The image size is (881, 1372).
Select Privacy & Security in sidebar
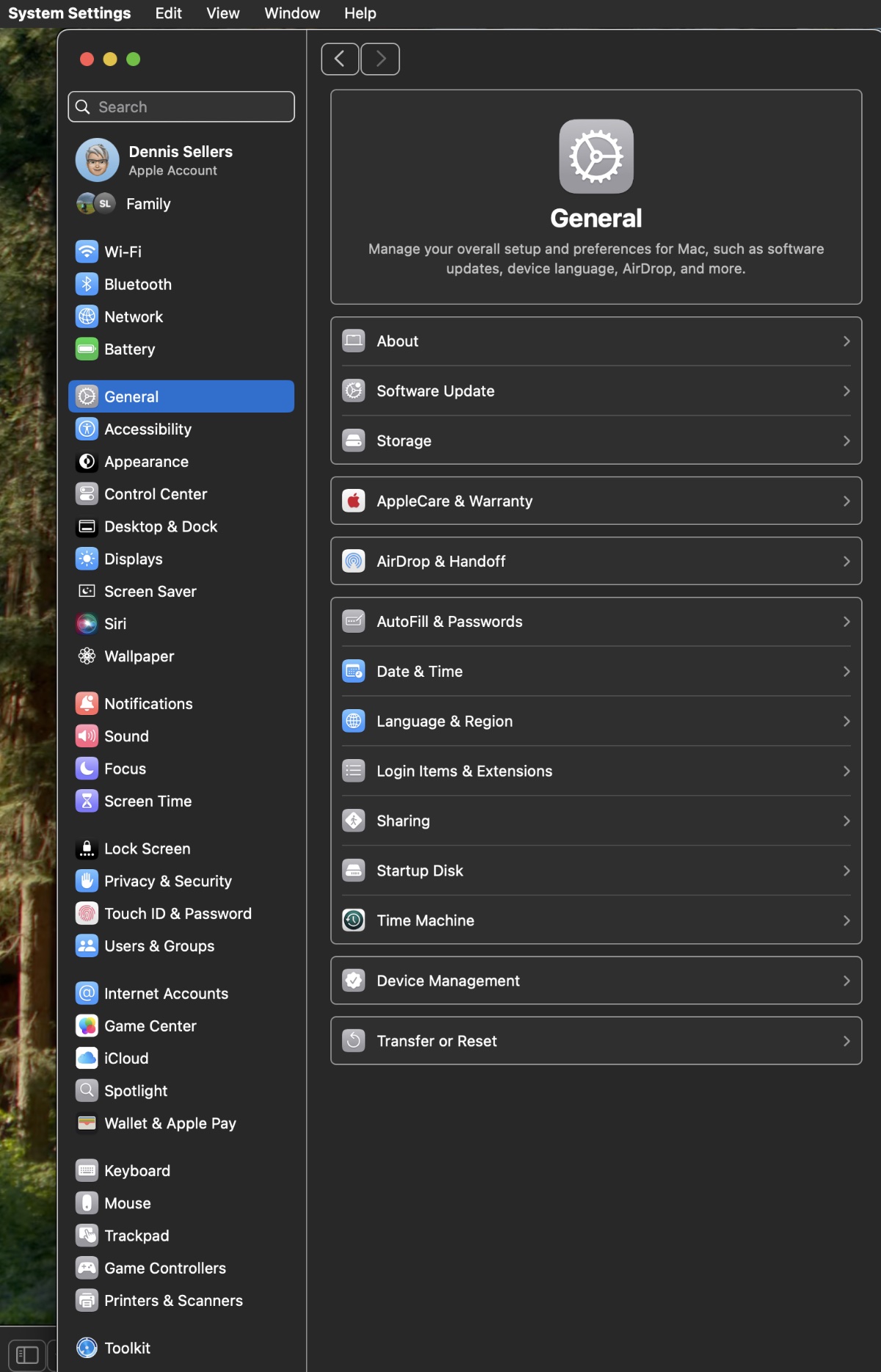click(167, 882)
